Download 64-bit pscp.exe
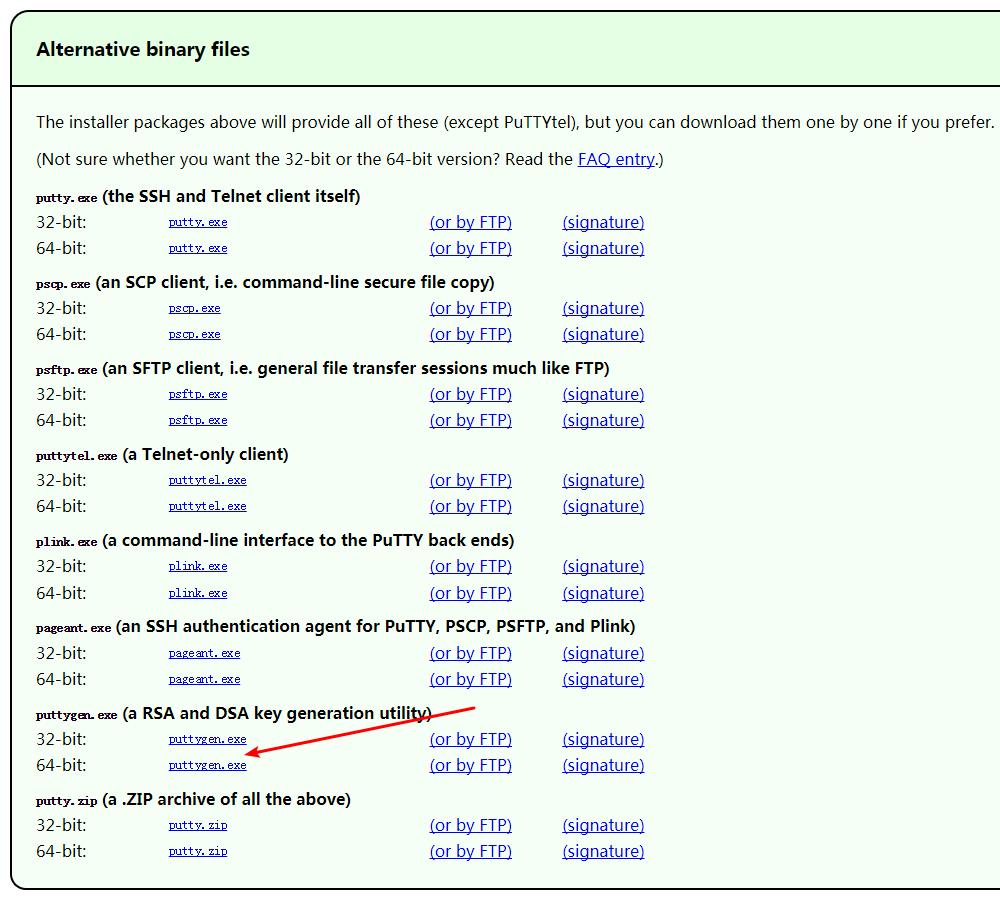The image size is (1000, 900). [x=195, y=335]
